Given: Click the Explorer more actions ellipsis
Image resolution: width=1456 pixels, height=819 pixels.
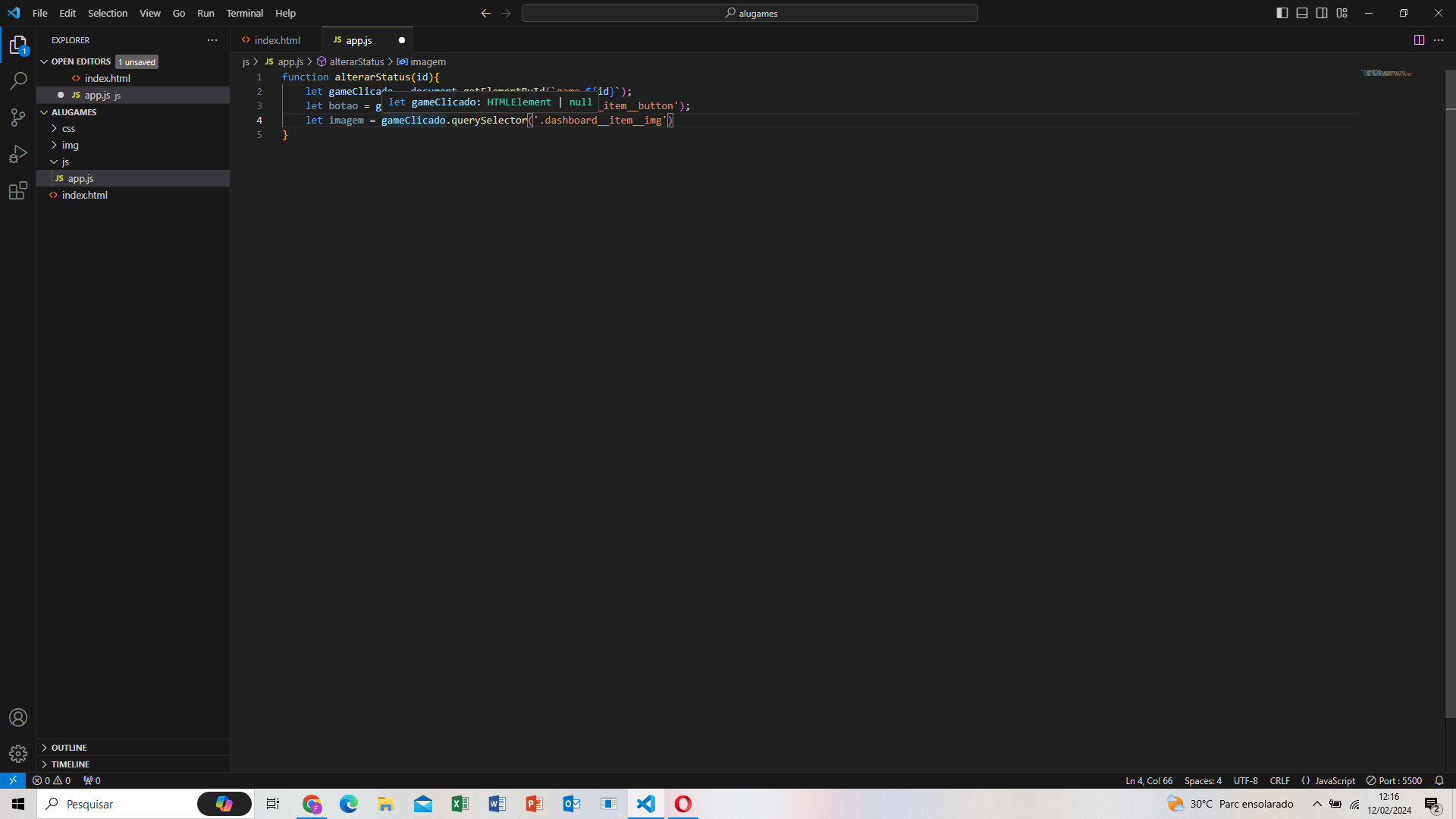Looking at the screenshot, I should coord(212,40).
